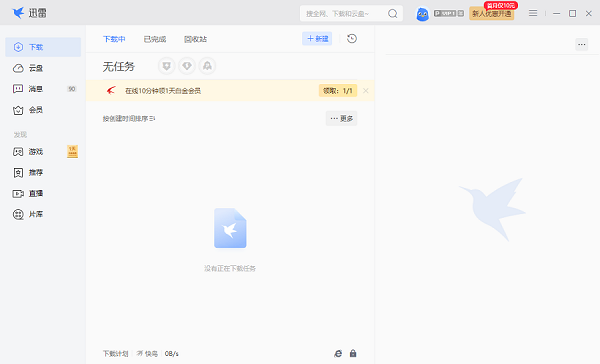Click the 无任务 heading text
The image size is (600, 364).
tap(119, 67)
